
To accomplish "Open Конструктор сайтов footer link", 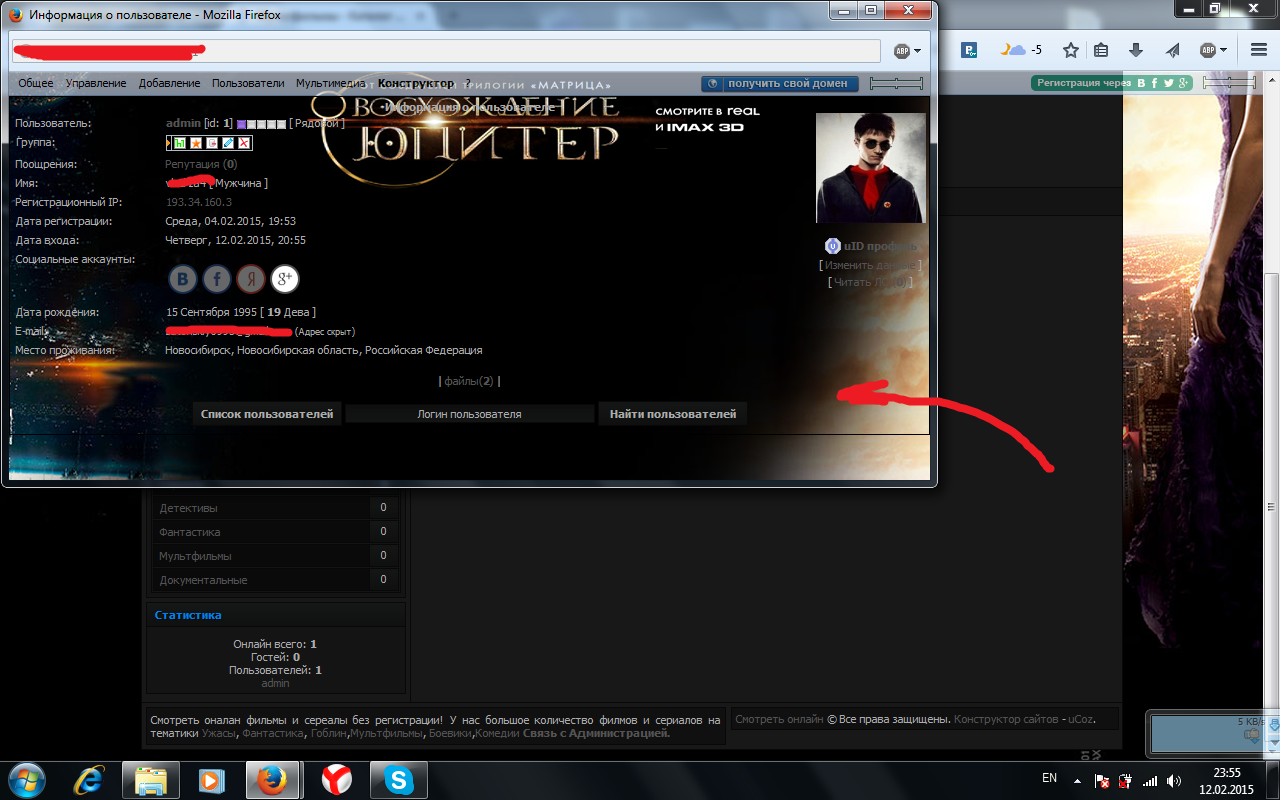I will pyautogui.click(x=1008, y=719).
